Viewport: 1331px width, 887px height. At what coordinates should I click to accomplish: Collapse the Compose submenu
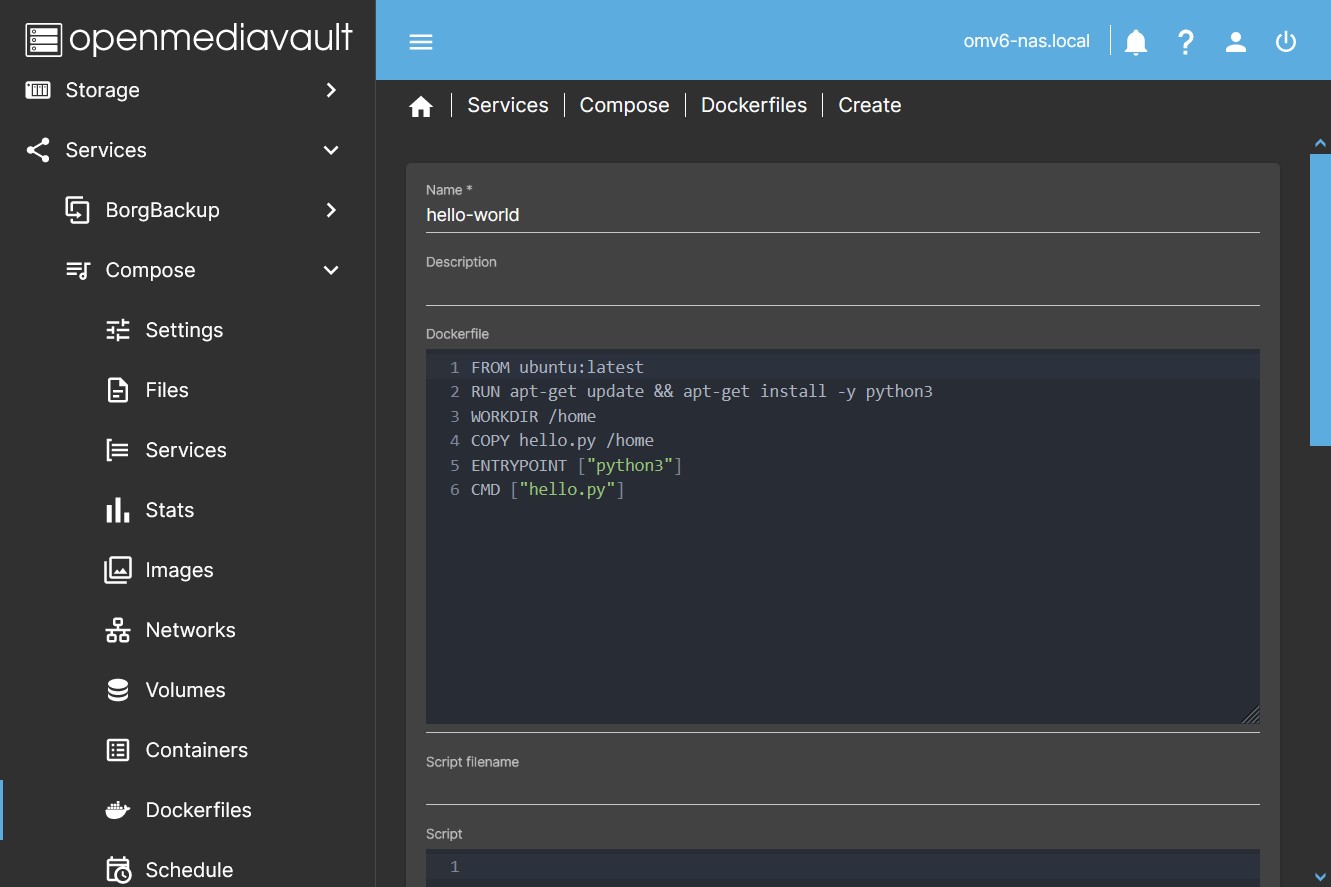tap(331, 270)
